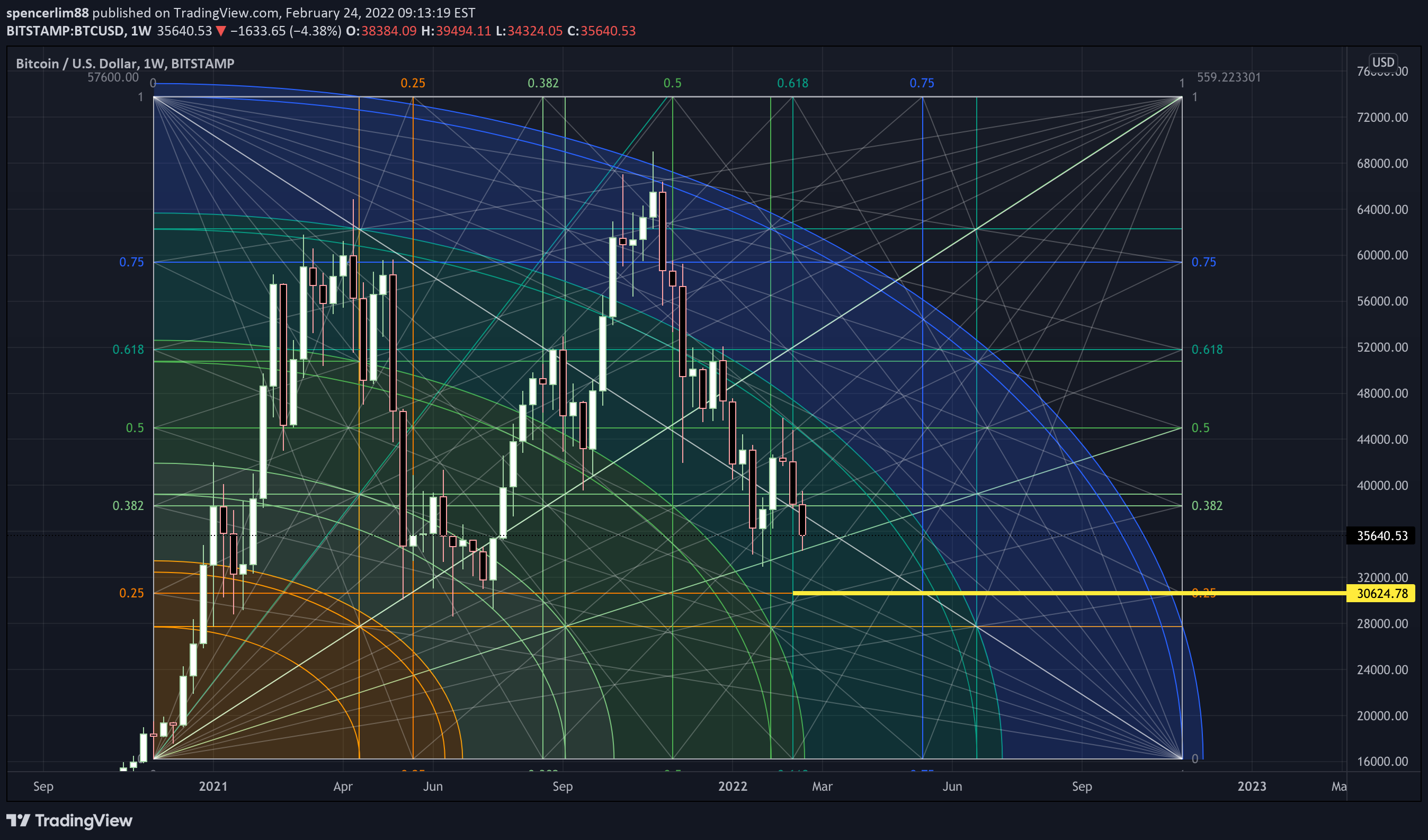Click 60000.00 on the price axis
The image size is (1428, 840).
[x=1382, y=255]
